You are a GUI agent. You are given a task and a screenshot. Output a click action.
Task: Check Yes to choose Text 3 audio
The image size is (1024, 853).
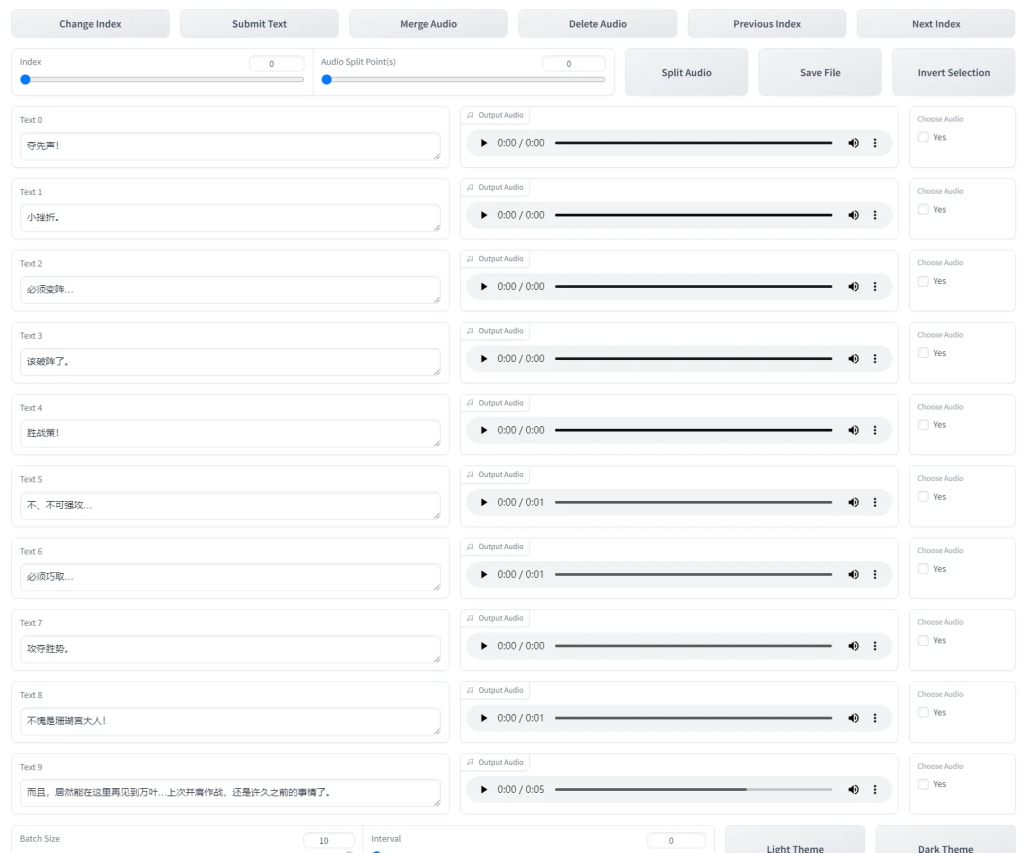point(923,353)
